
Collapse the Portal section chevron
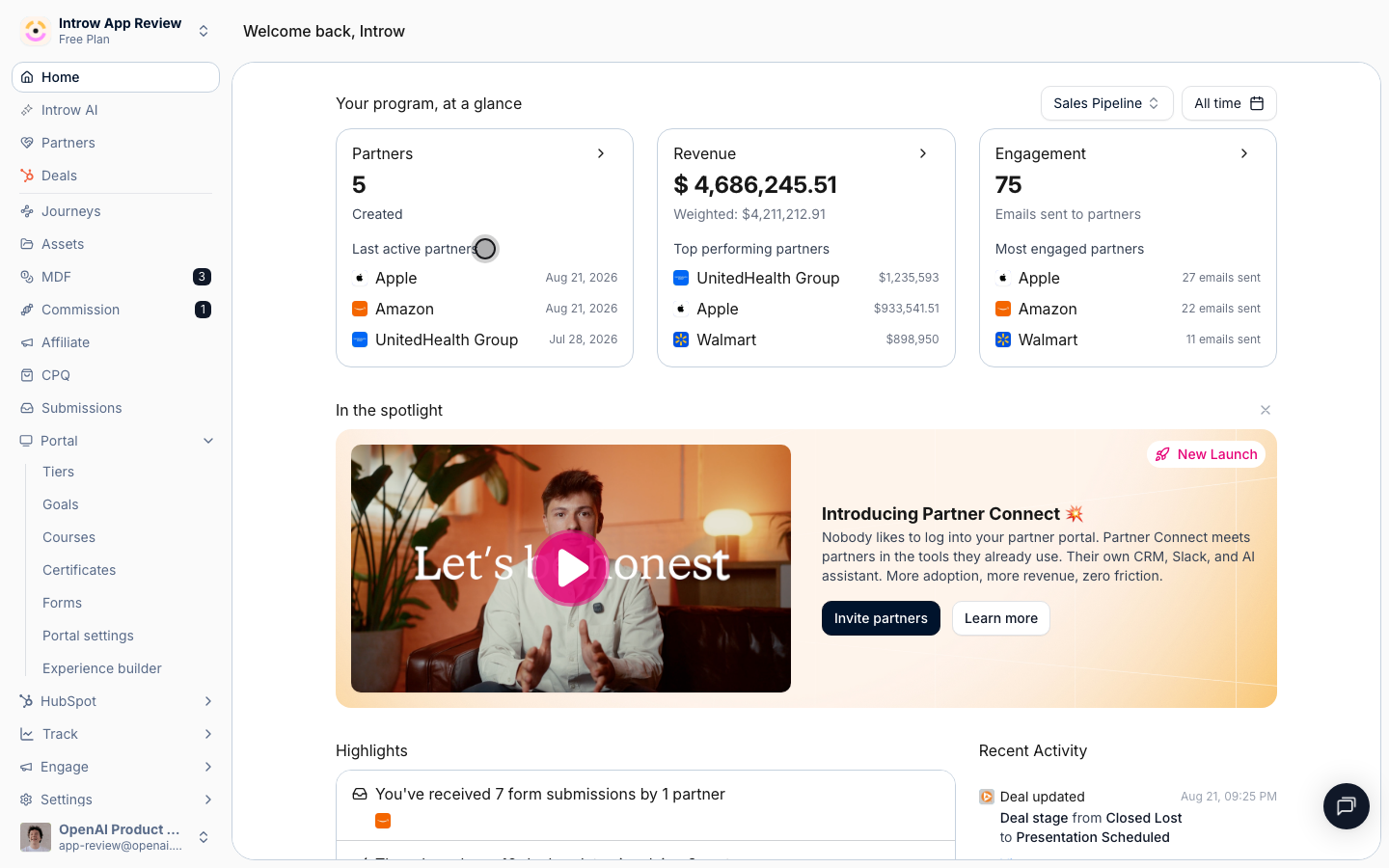208,441
